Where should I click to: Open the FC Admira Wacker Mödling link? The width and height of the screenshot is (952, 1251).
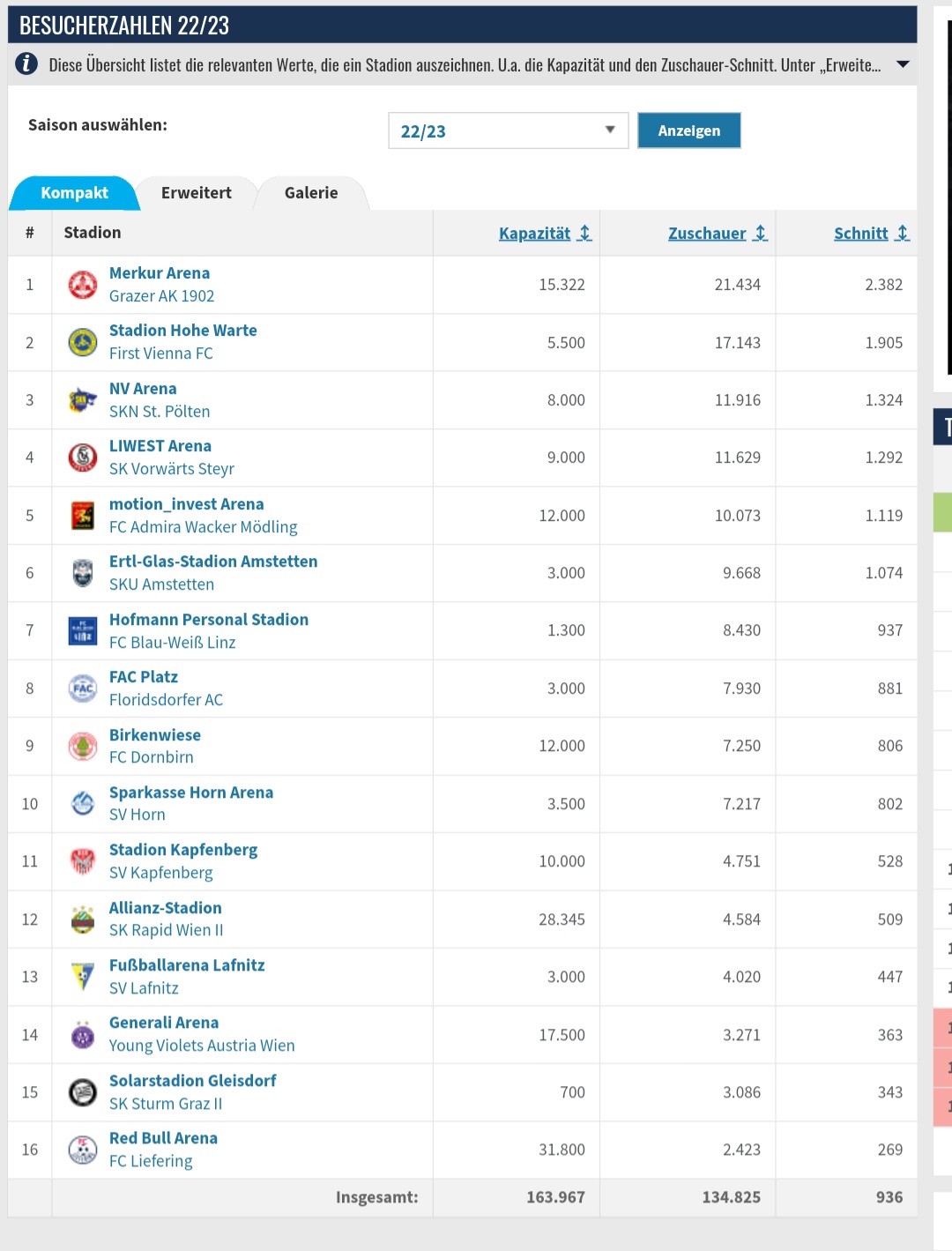204,527
